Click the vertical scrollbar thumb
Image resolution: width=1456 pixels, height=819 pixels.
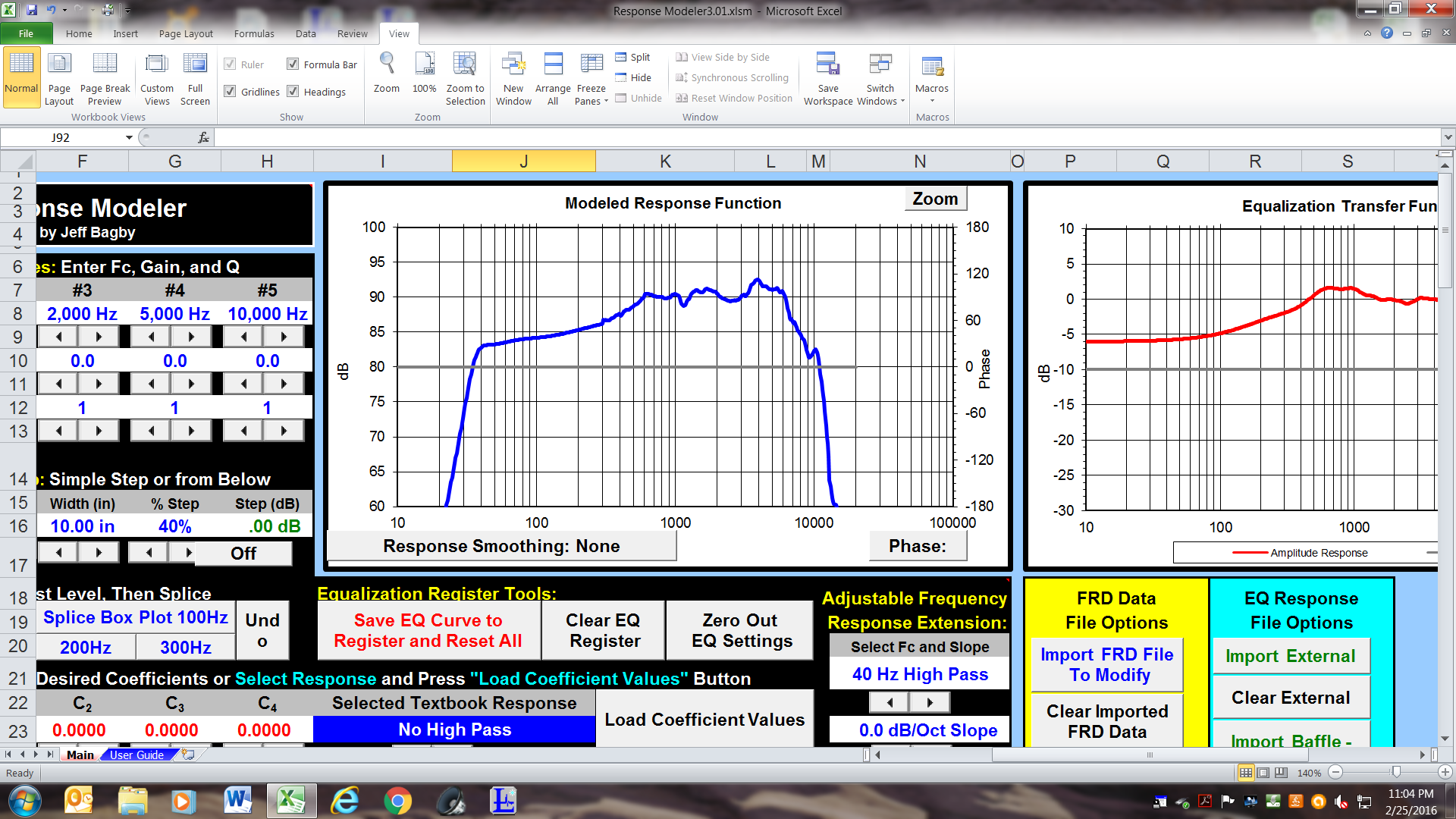[1445, 231]
